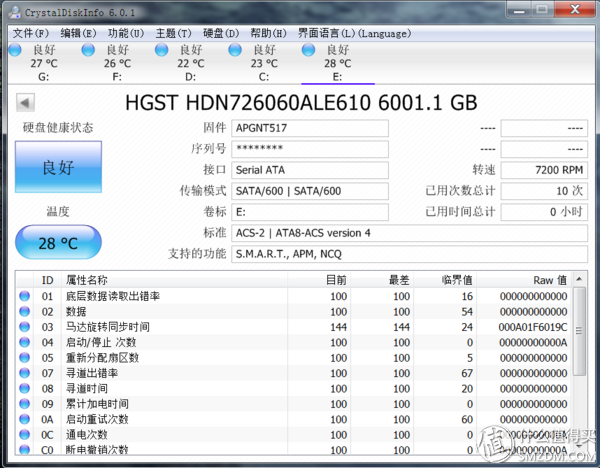Click the SATA/600 transfer mode field

(310, 191)
